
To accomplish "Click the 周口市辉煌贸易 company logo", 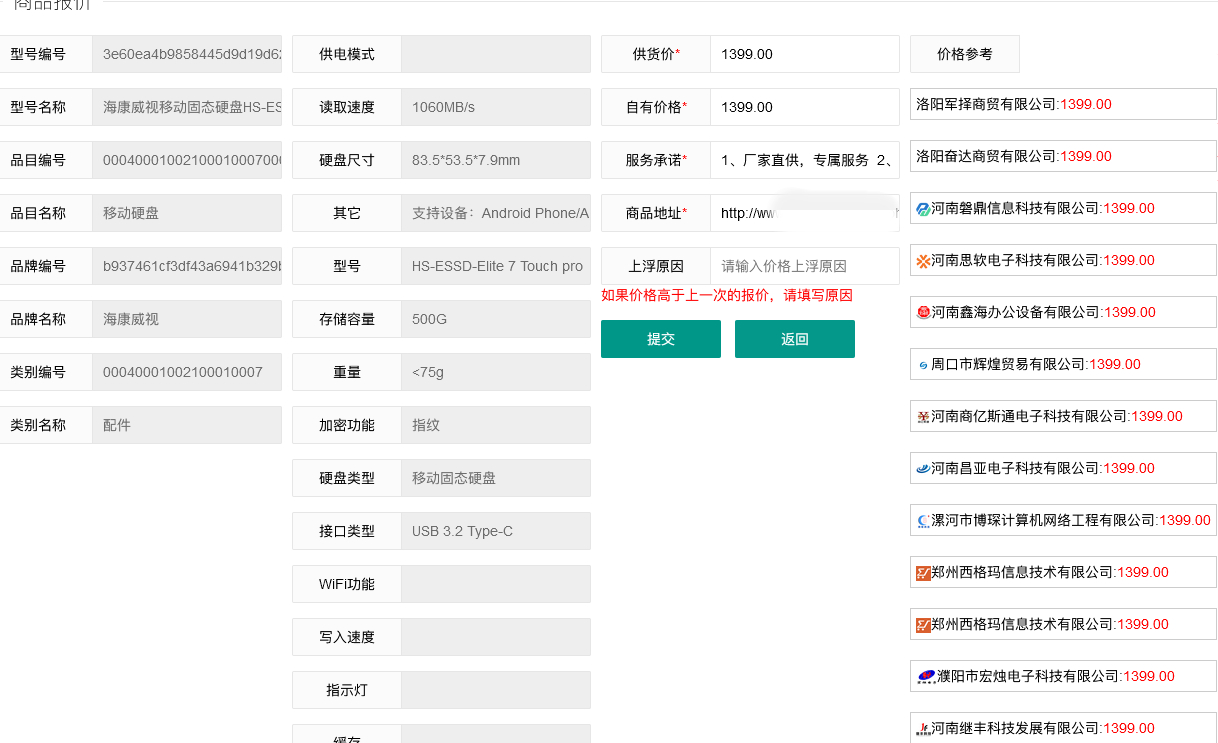I will pos(923,364).
